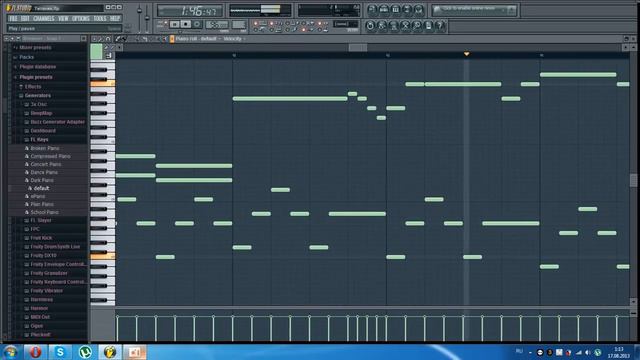This screenshot has width=640, height=360.
Task: Click the fourth round icon in lower shortcut row
Action: [x=405, y=26]
